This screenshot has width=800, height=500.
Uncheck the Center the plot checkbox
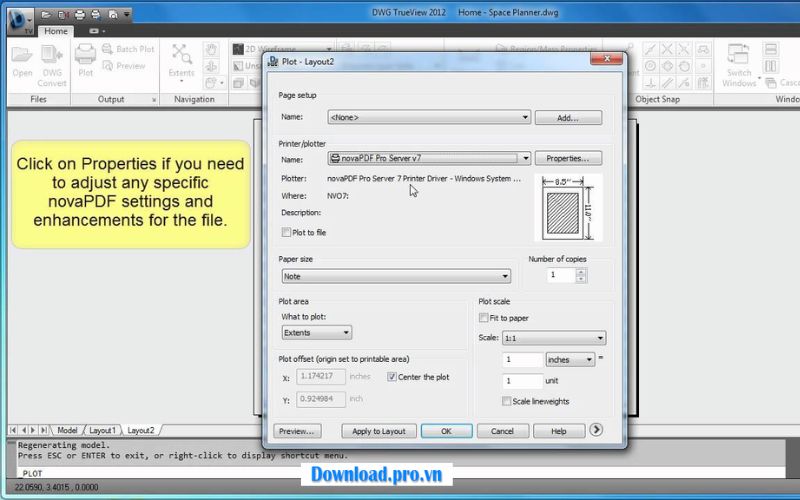[391, 377]
